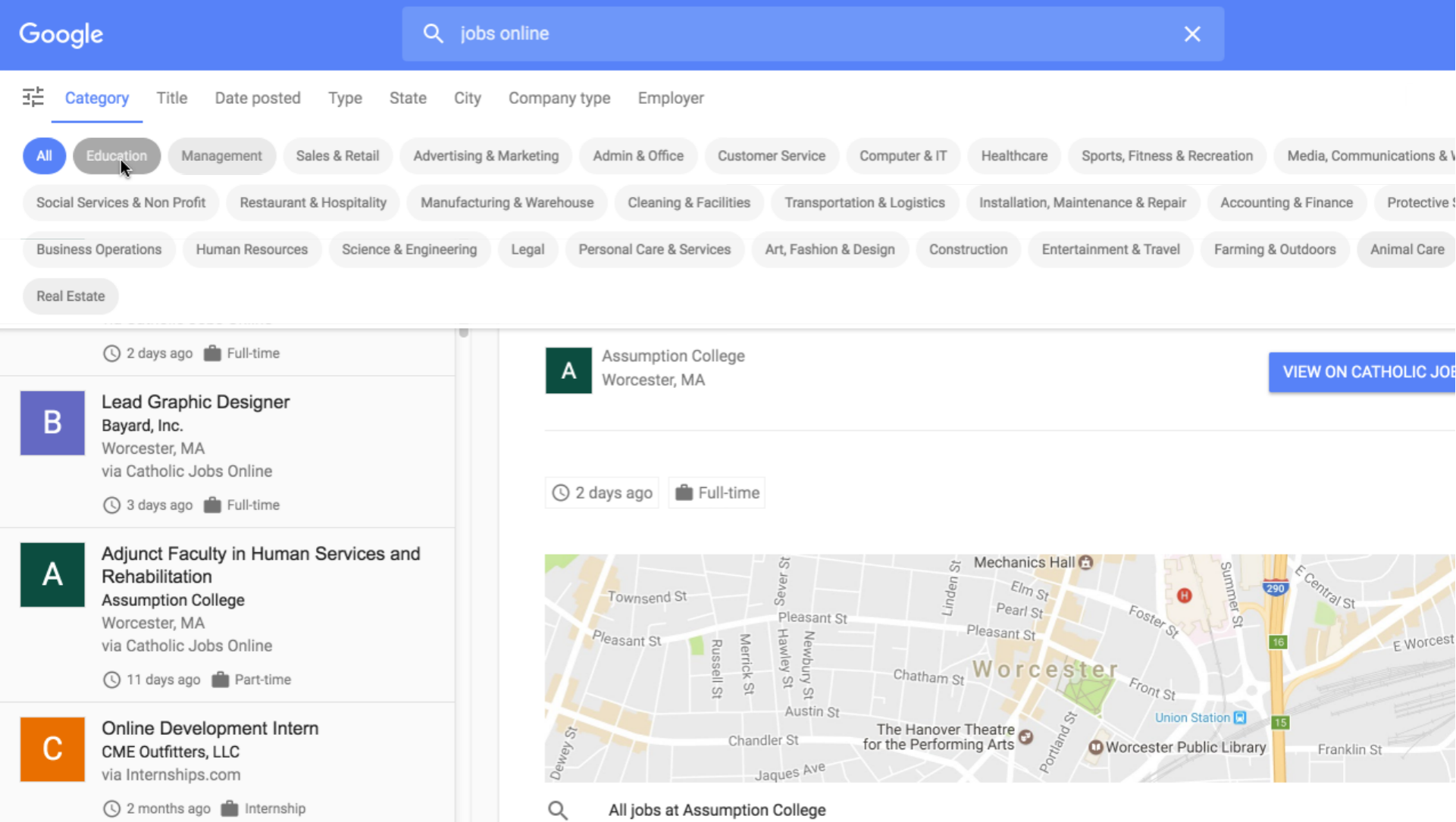Click the Assumption College 'A' logo
Screen dimensions: 1456x822
pos(568,370)
